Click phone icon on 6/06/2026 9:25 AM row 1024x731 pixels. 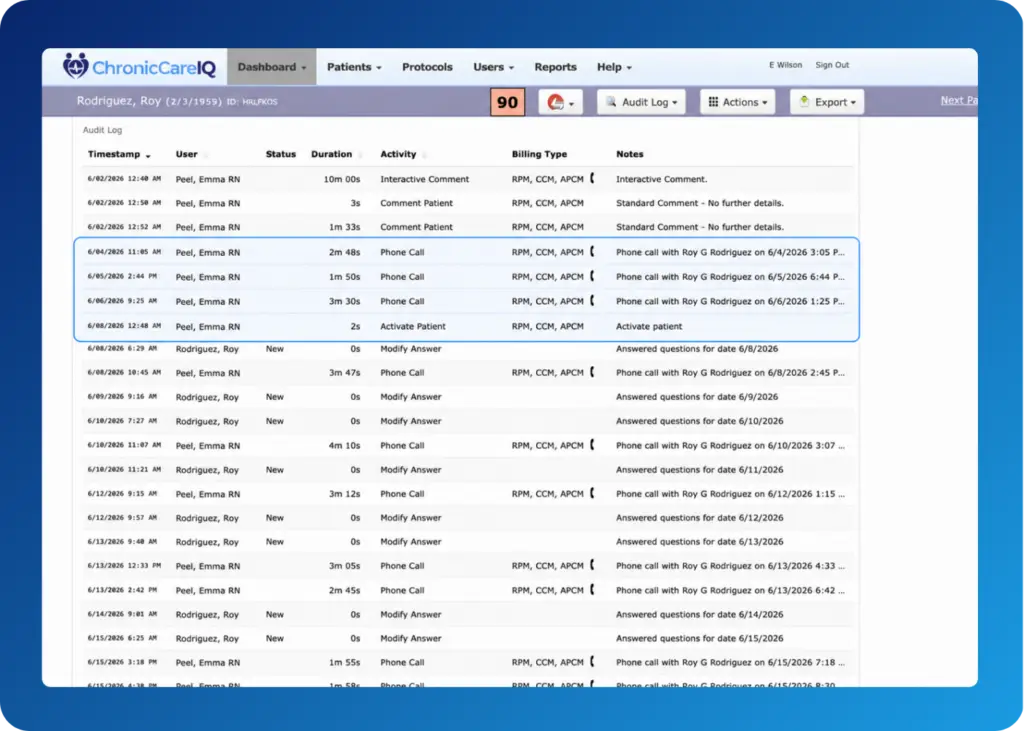coord(592,301)
